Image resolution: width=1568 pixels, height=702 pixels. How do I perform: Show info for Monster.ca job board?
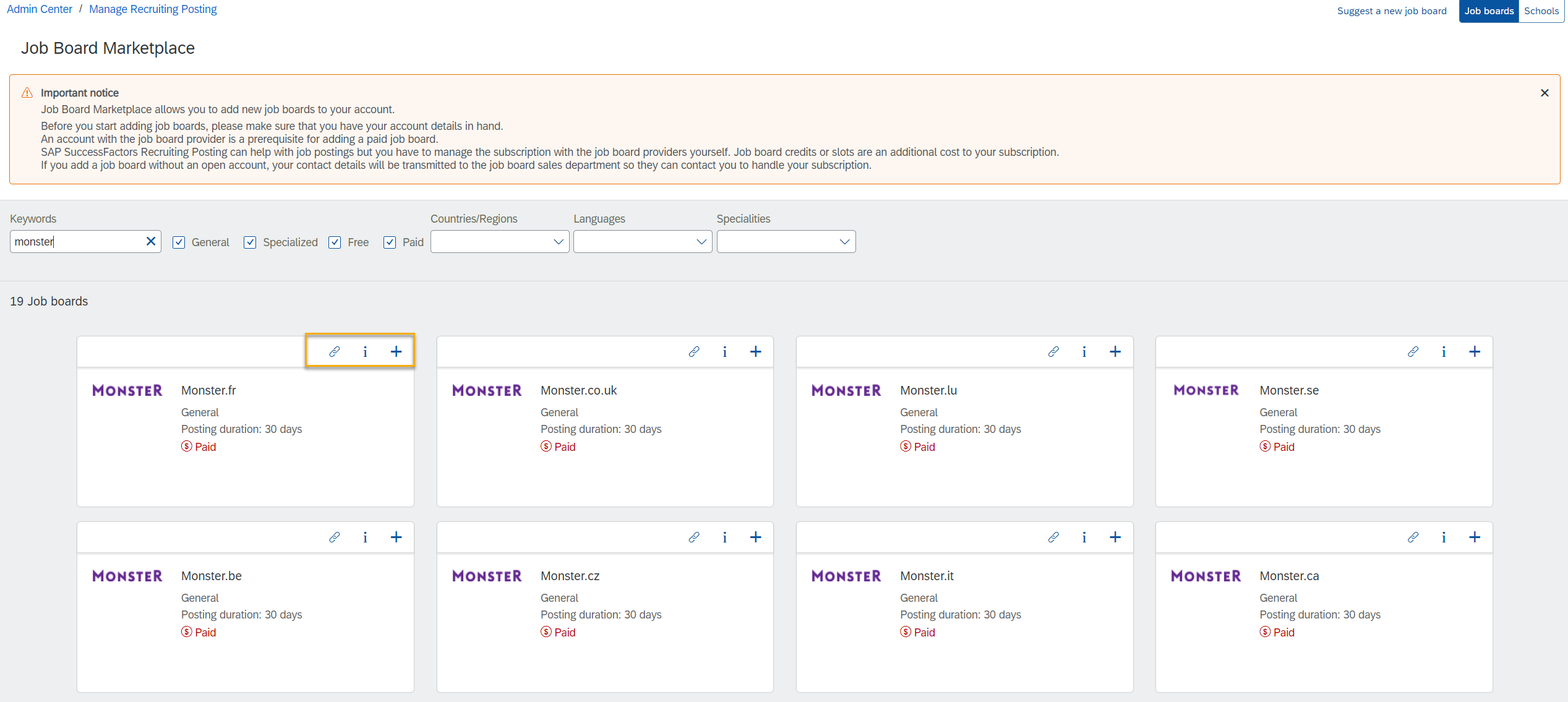pos(1444,537)
